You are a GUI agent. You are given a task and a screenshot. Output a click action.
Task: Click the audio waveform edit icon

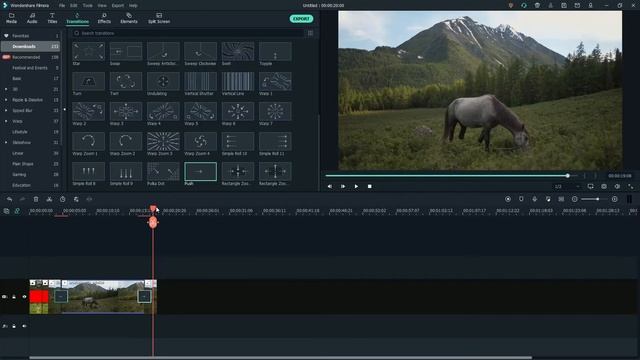pos(89,199)
